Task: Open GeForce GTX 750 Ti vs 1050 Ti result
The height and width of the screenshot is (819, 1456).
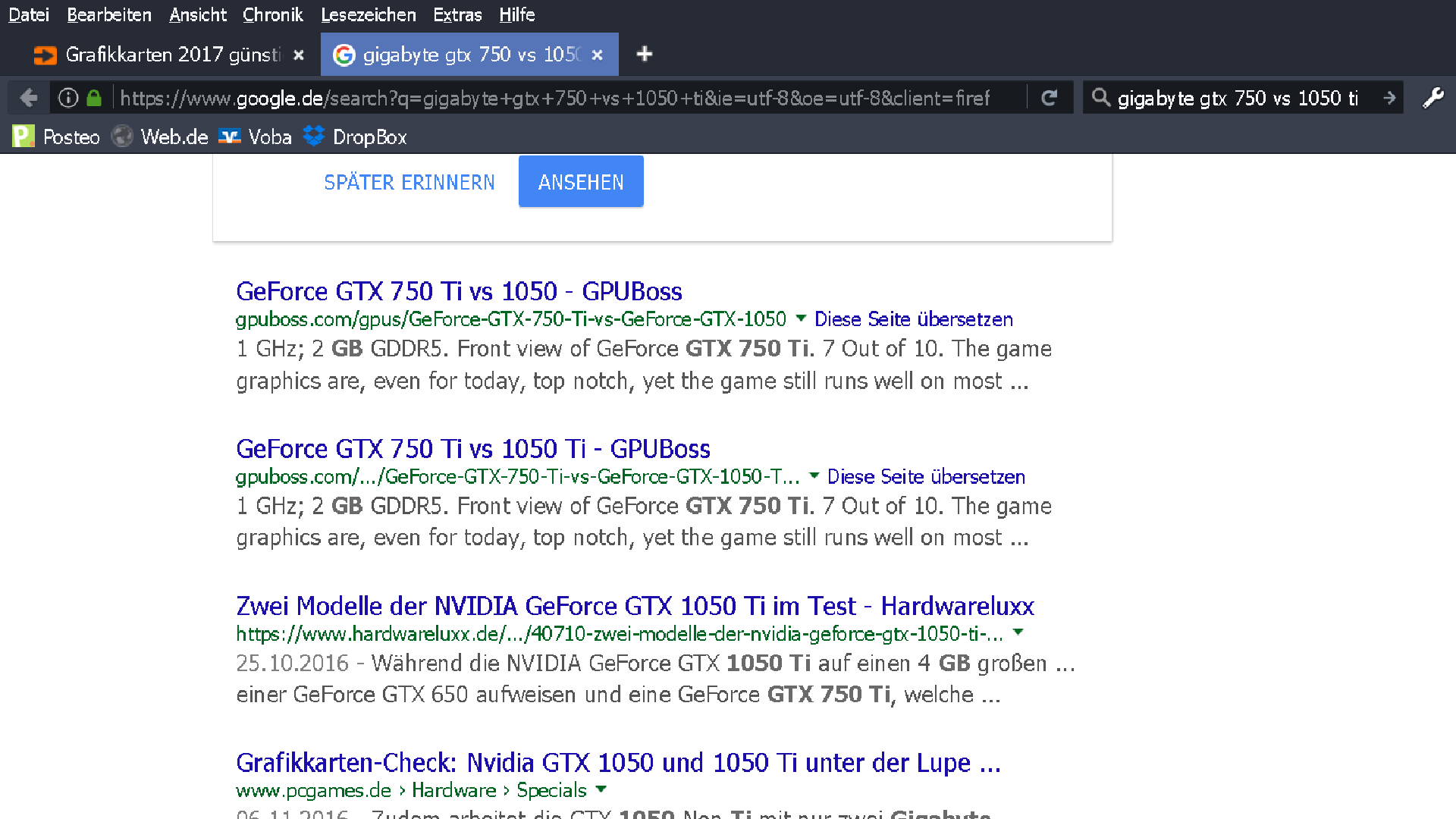Action: 472,449
